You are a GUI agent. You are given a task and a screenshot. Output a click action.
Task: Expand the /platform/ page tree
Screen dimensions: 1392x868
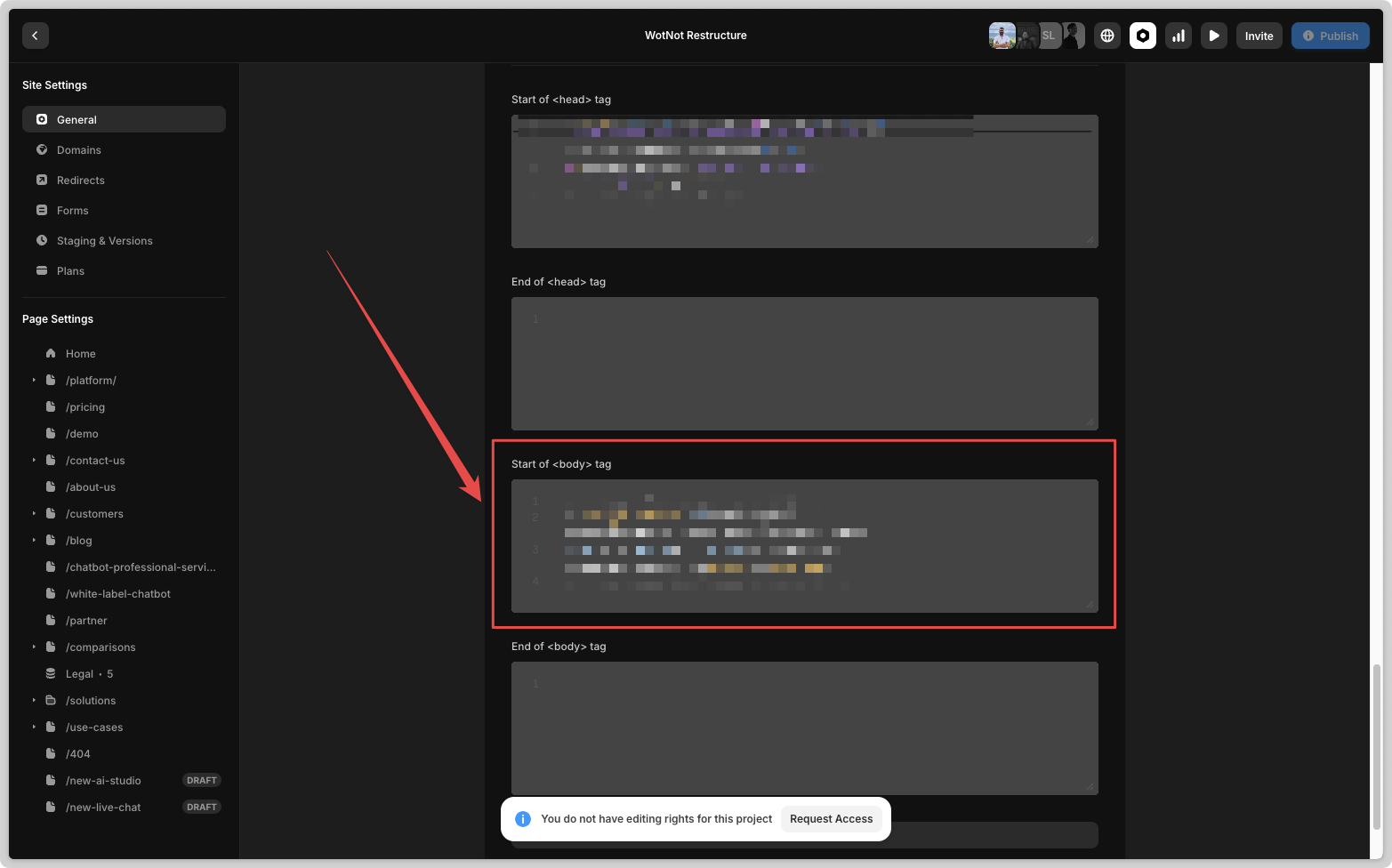click(34, 381)
